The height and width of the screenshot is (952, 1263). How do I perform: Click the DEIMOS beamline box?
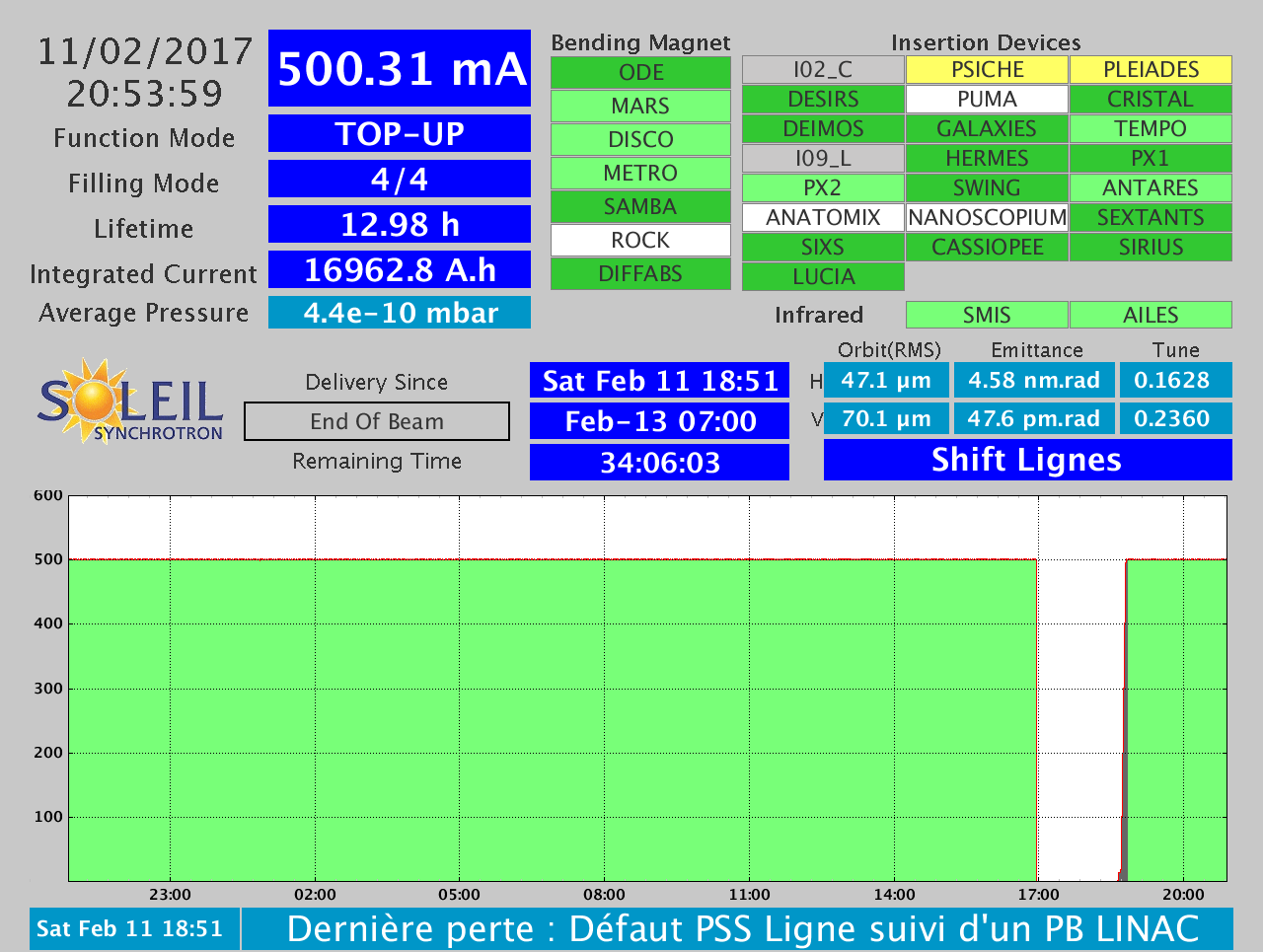click(x=823, y=128)
